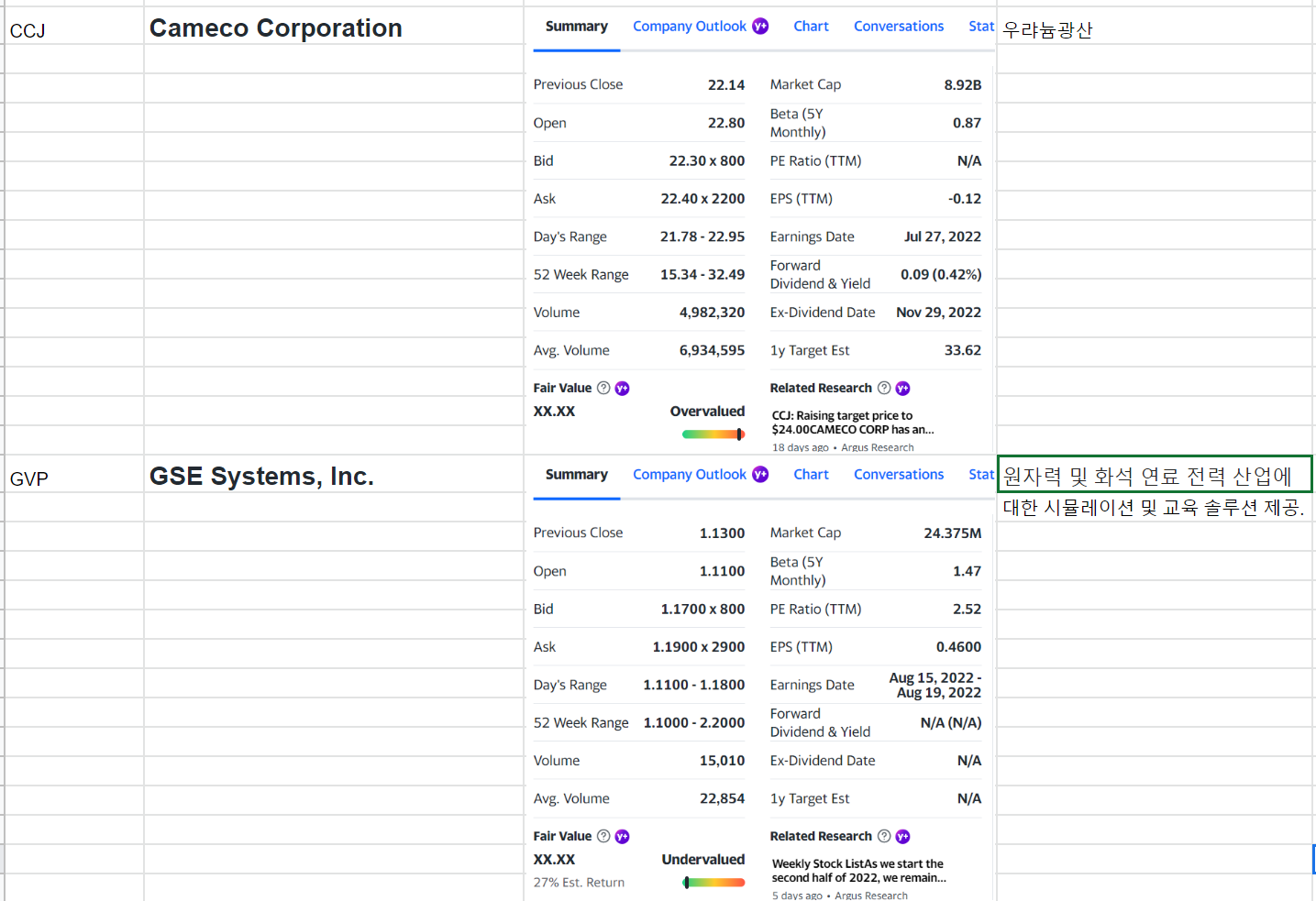Click the Cameco Related Research premium badge icon

coord(902,389)
